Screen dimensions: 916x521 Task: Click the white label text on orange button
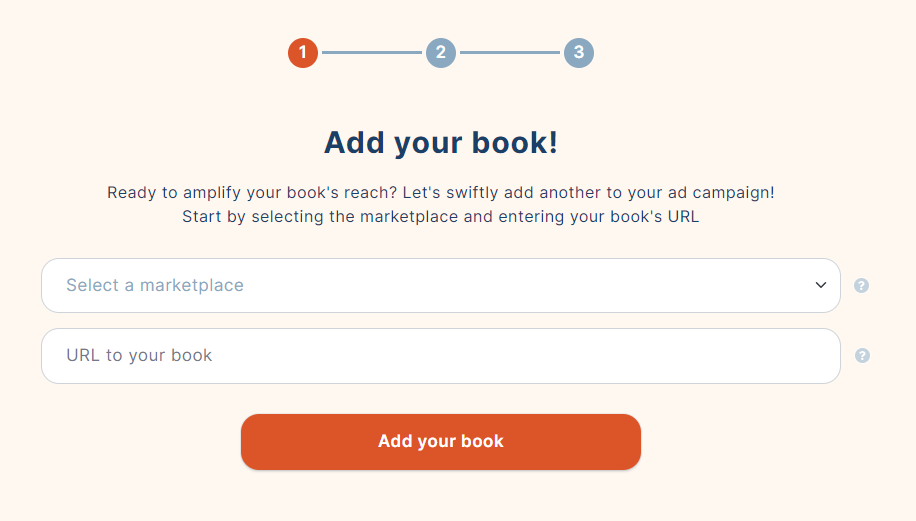point(440,441)
